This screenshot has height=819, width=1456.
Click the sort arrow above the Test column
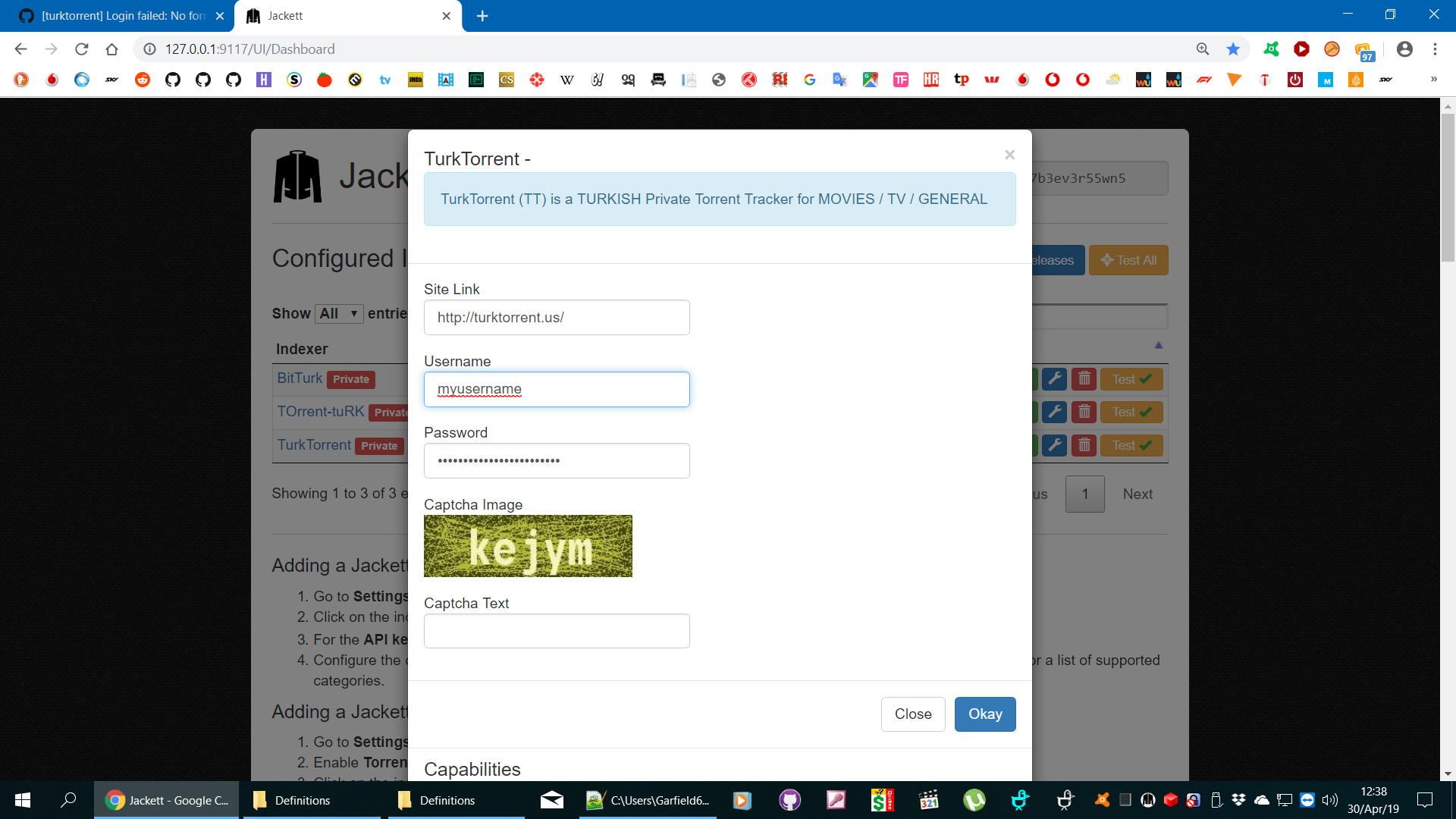point(1159,345)
